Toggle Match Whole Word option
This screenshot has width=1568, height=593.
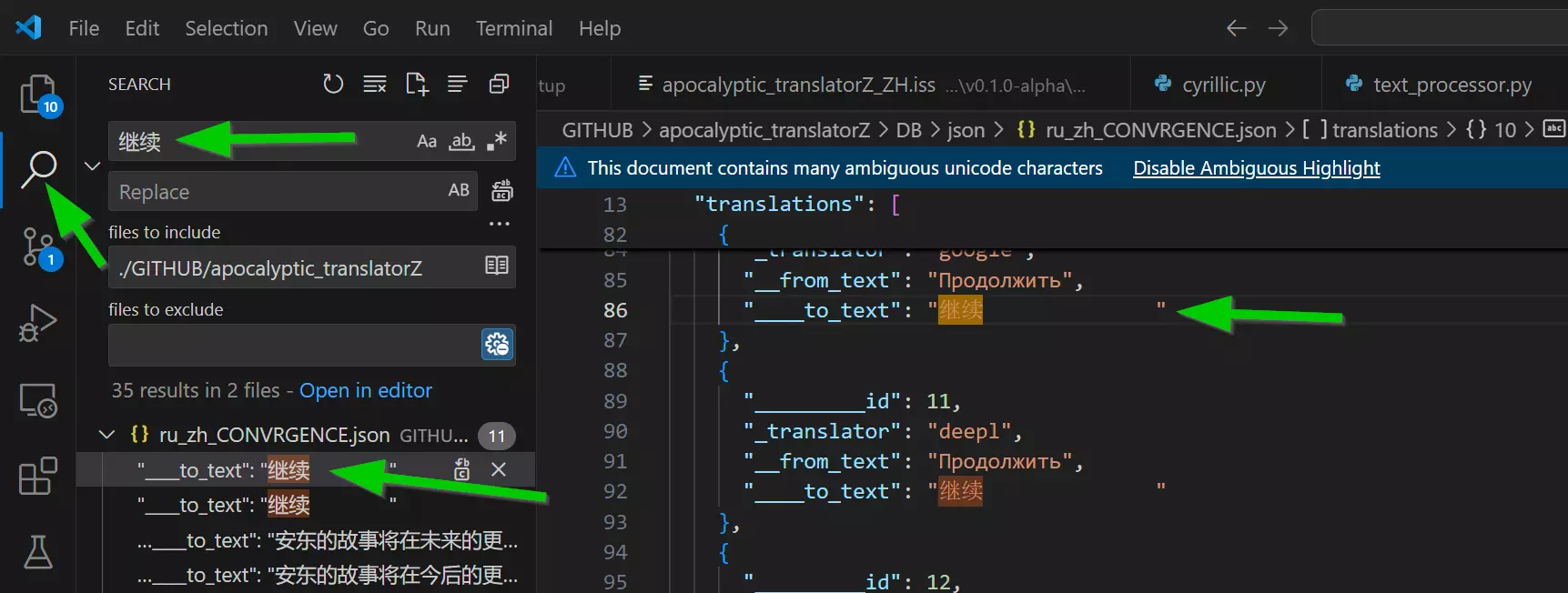(461, 141)
